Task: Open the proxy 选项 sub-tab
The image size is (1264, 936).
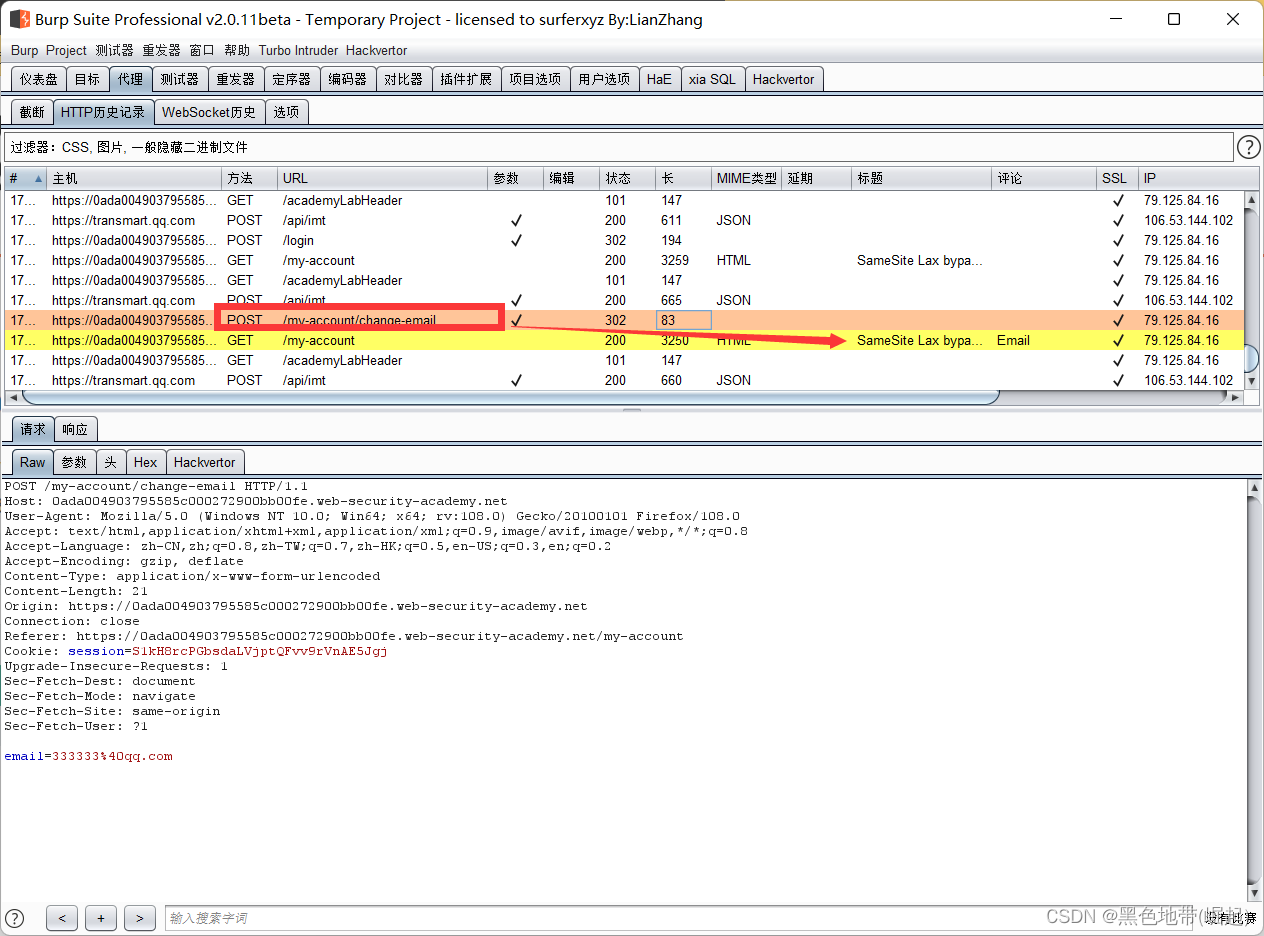Action: click(x=286, y=112)
